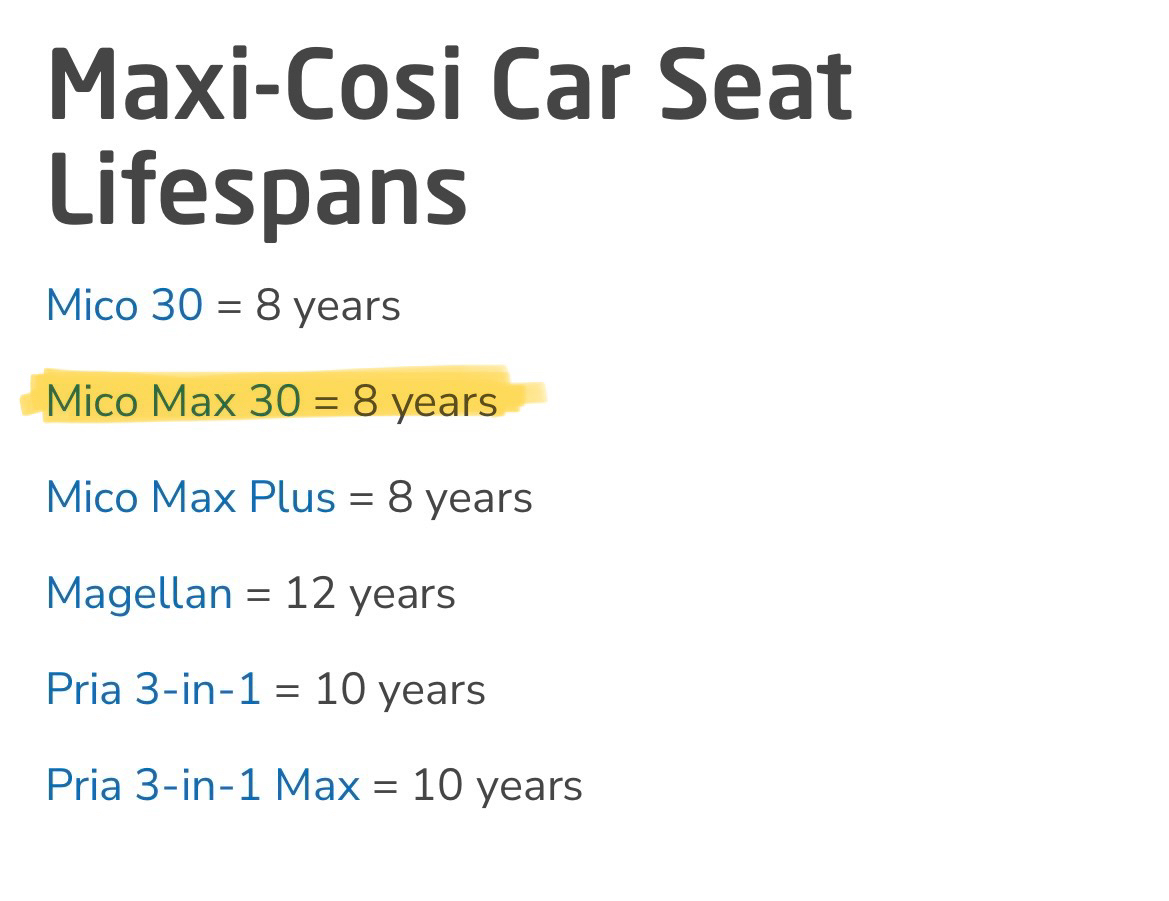Screen dimensions: 1169x901
Task: Click the '12 years' lifespan text
Action: point(371,595)
